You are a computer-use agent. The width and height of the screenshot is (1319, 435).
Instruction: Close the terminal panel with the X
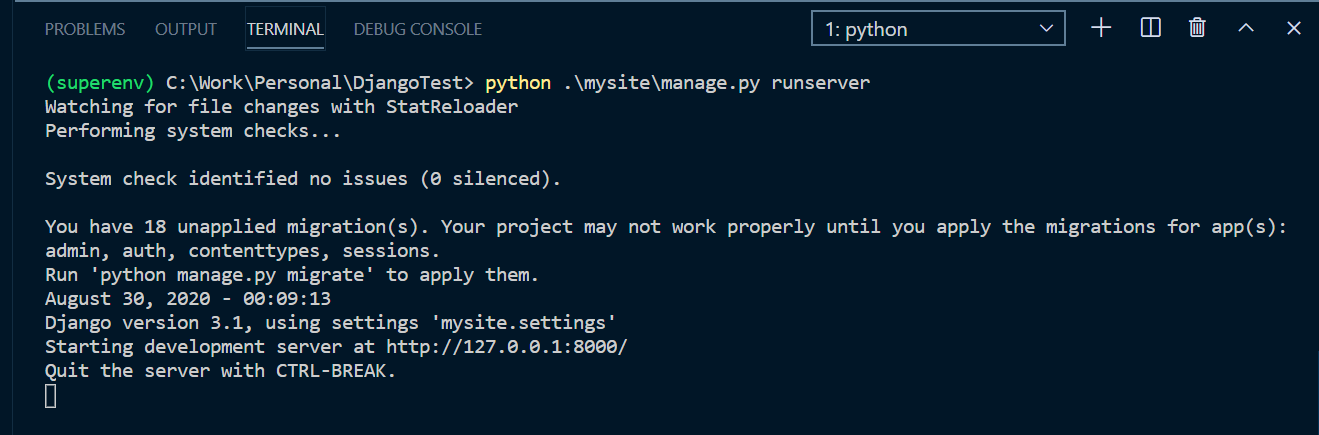1293,29
